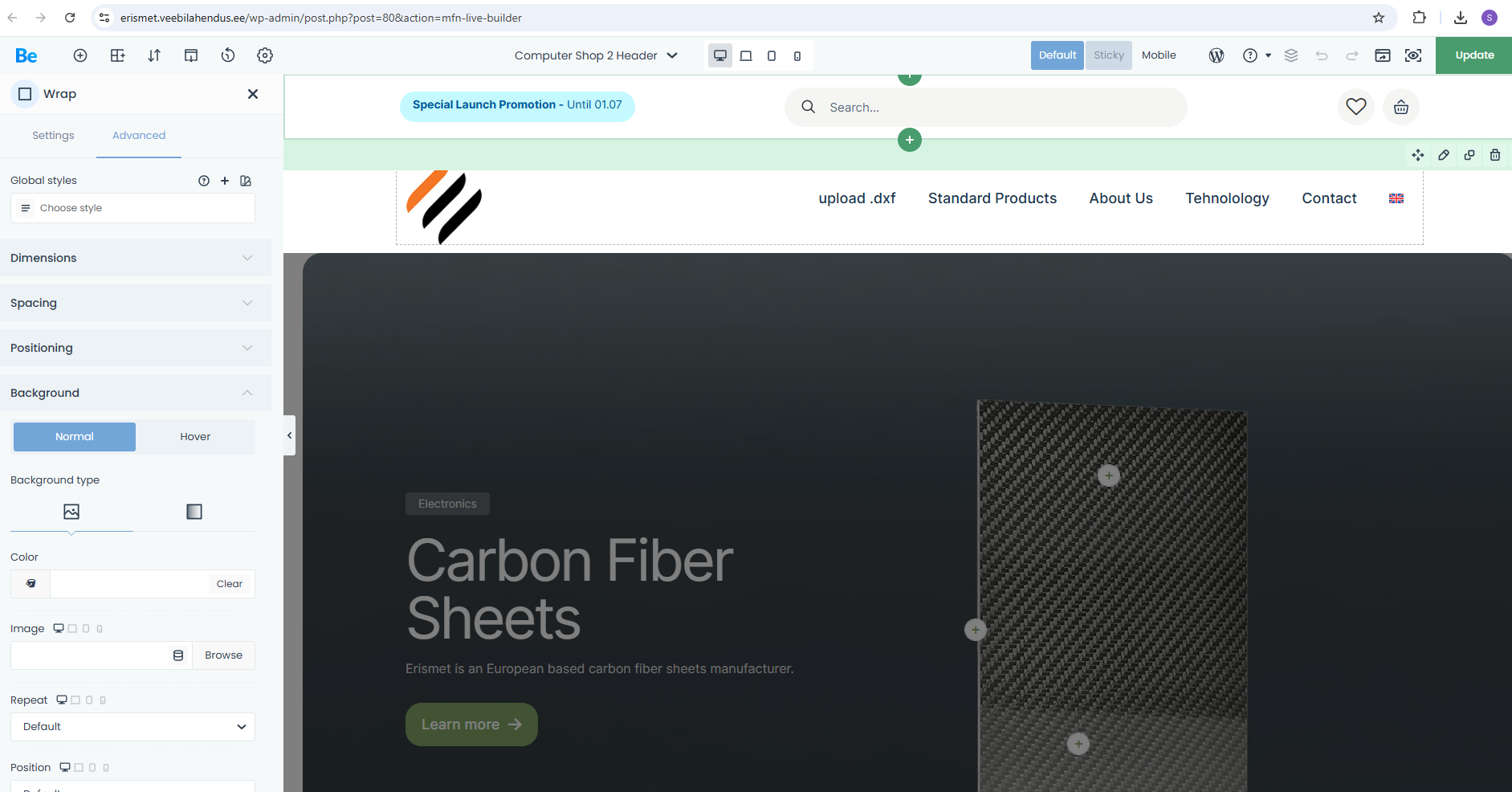Select Sticky header mode
The width and height of the screenshot is (1512, 792).
pos(1109,55)
